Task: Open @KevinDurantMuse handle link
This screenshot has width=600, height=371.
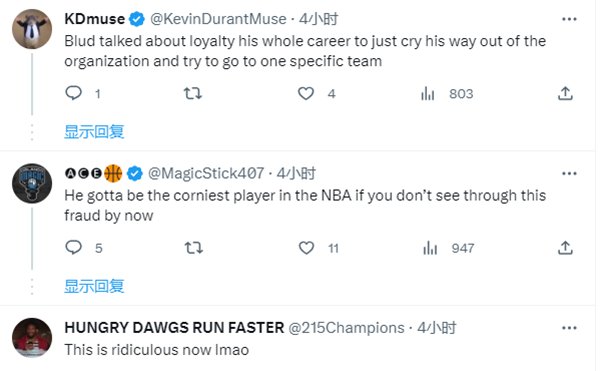Action: pyautogui.click(x=218, y=19)
